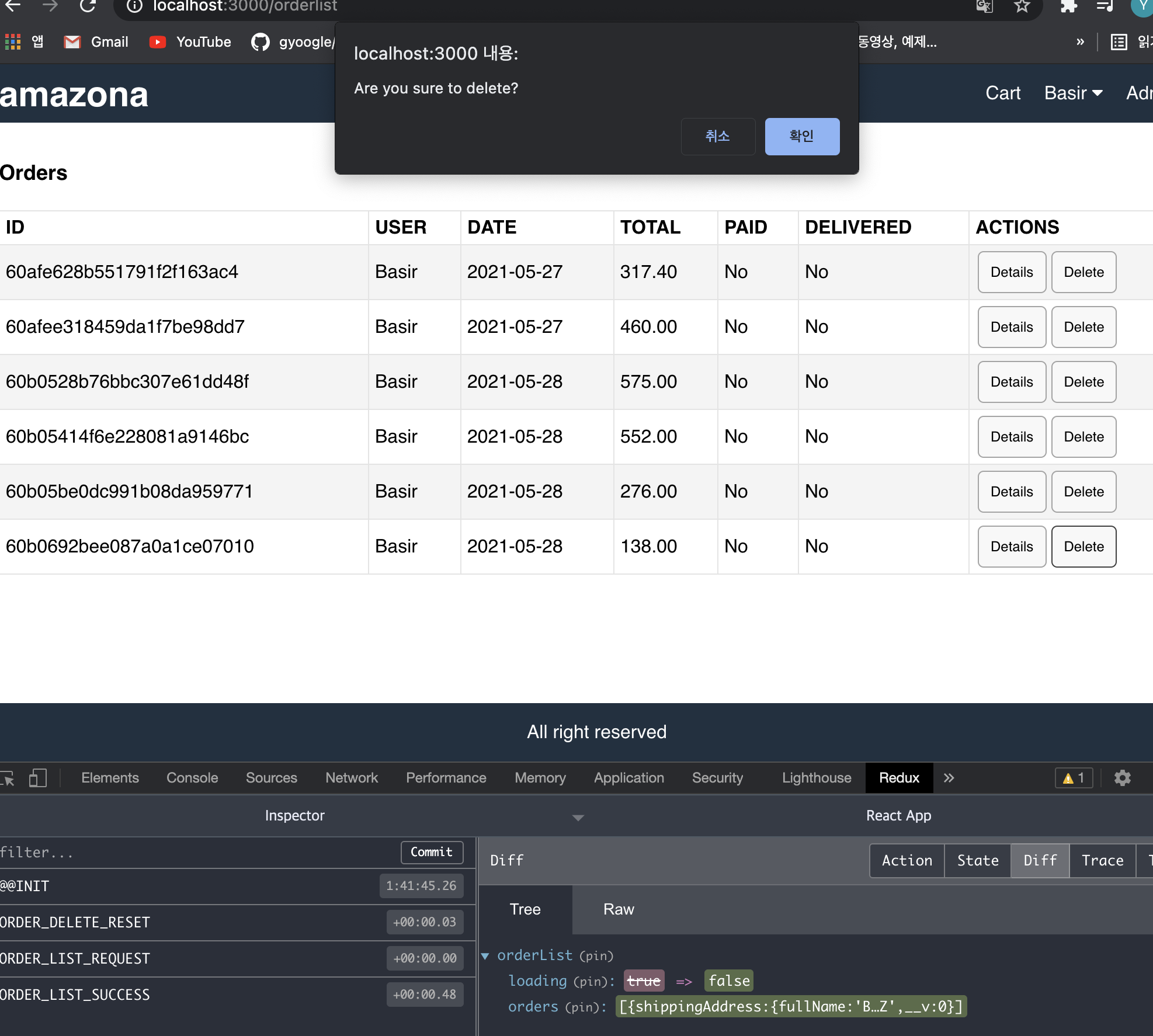Open the Google apps grid icon
This screenshot has width=1153, height=1036.
pyautogui.click(x=13, y=42)
